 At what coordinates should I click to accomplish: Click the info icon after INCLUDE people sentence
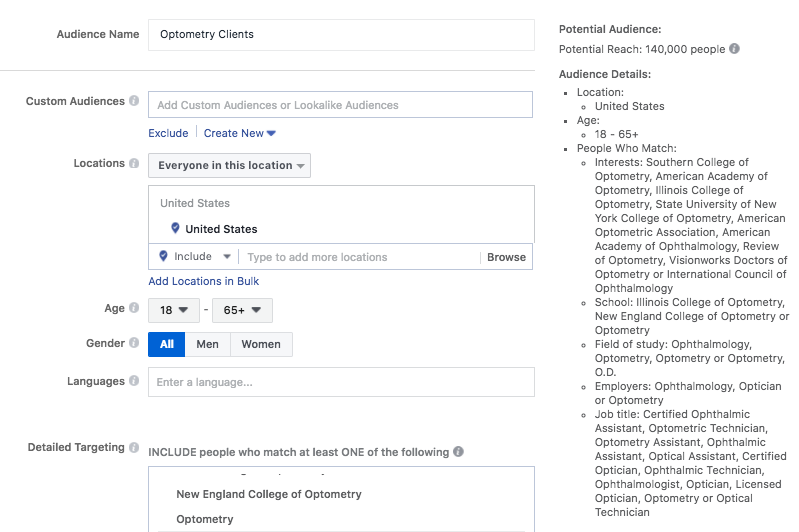(x=459, y=451)
